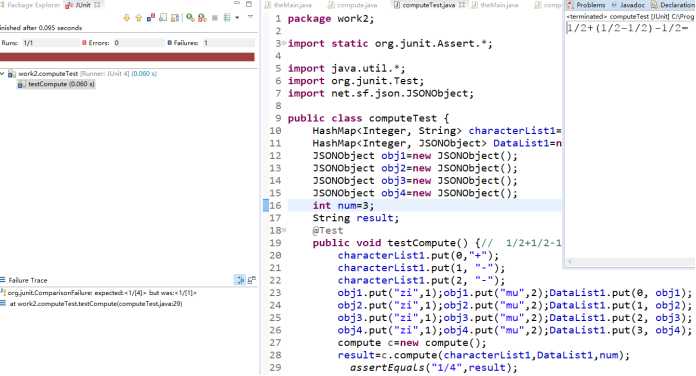Image resolution: width=696 pixels, height=376 pixels.
Task: Click console output 1/2+(1/2-1/2)-1/2
Action: [x=628, y=28]
